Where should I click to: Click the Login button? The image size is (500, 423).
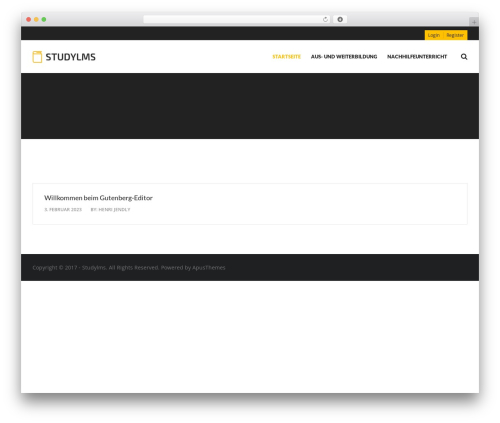click(434, 35)
